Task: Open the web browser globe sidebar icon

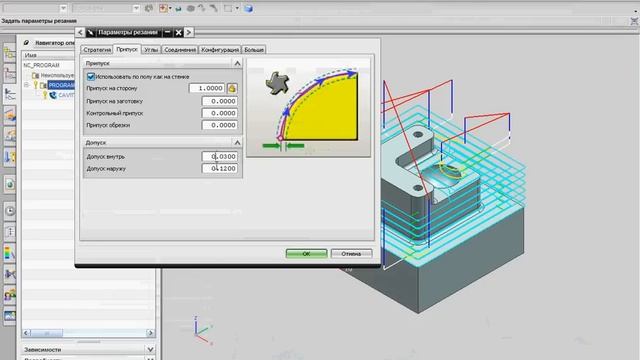Action: (x=9, y=184)
